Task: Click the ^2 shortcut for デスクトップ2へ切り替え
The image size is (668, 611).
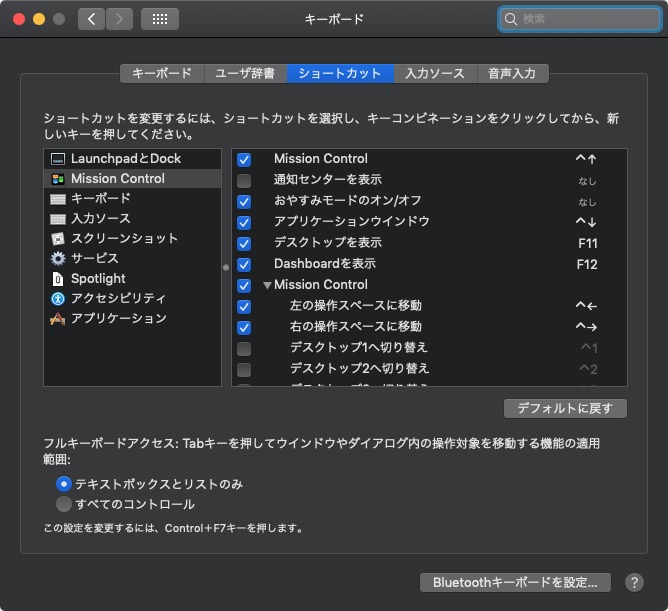Action: point(588,369)
